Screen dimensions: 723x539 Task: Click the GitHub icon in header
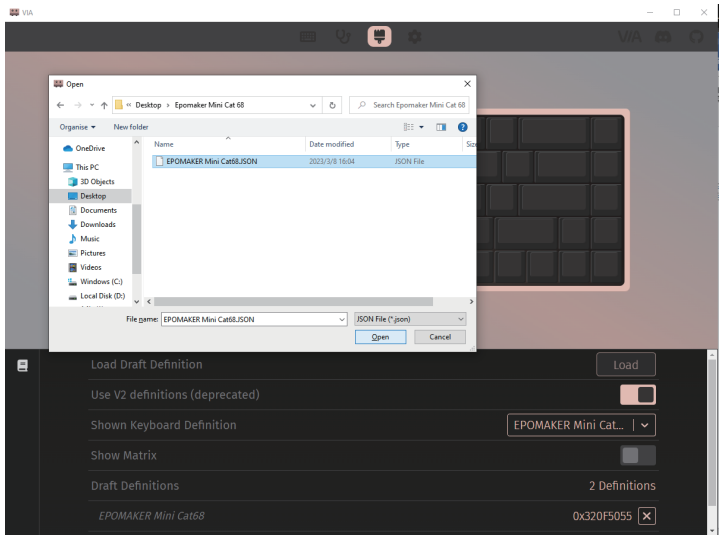[696, 36]
